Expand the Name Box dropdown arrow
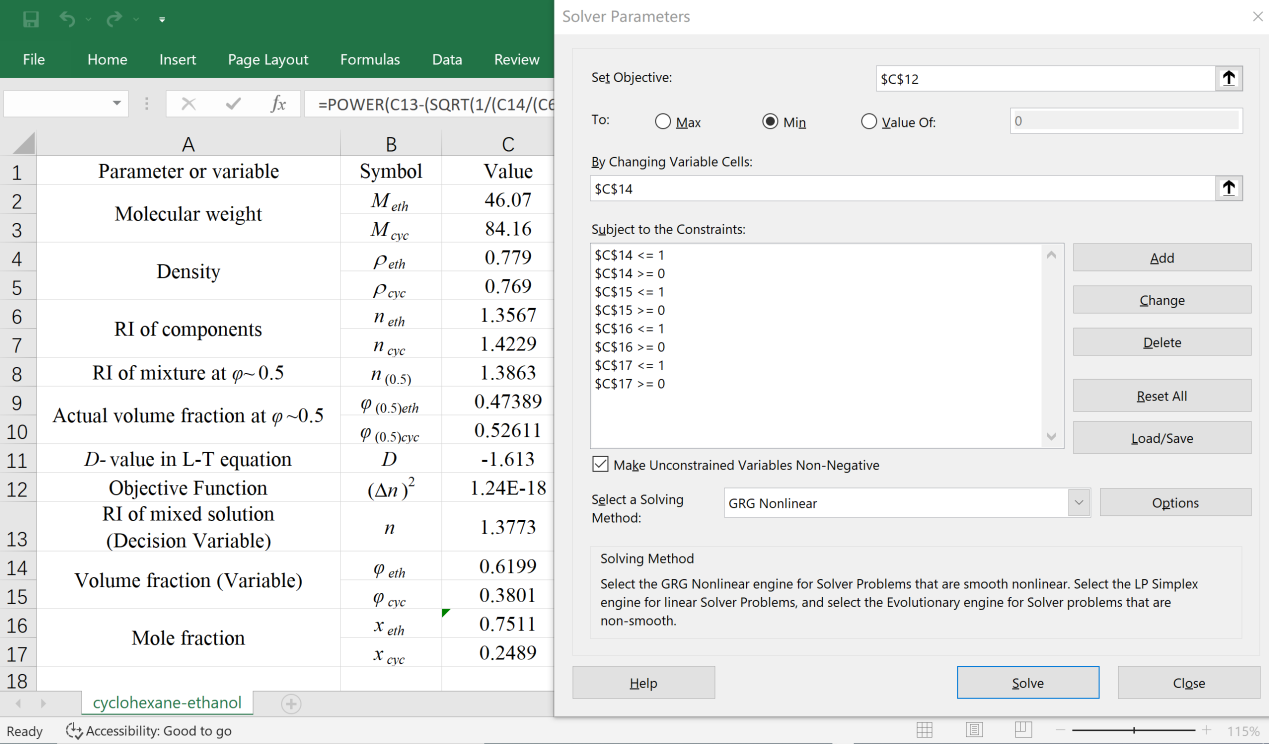This screenshot has height=744, width=1269. [117, 104]
